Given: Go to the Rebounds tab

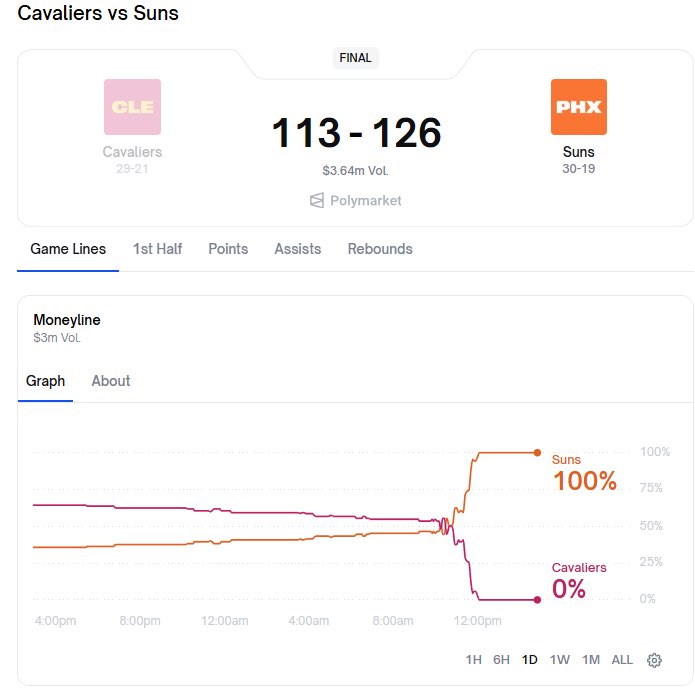Looking at the screenshot, I should click(x=379, y=249).
